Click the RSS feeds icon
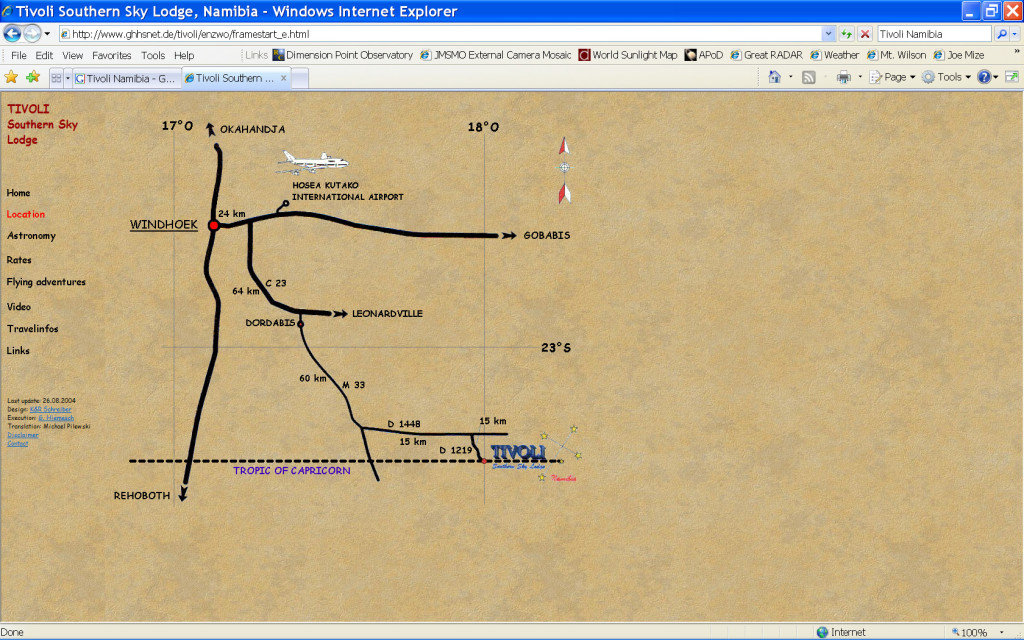The height and width of the screenshot is (640, 1024). pos(808,77)
